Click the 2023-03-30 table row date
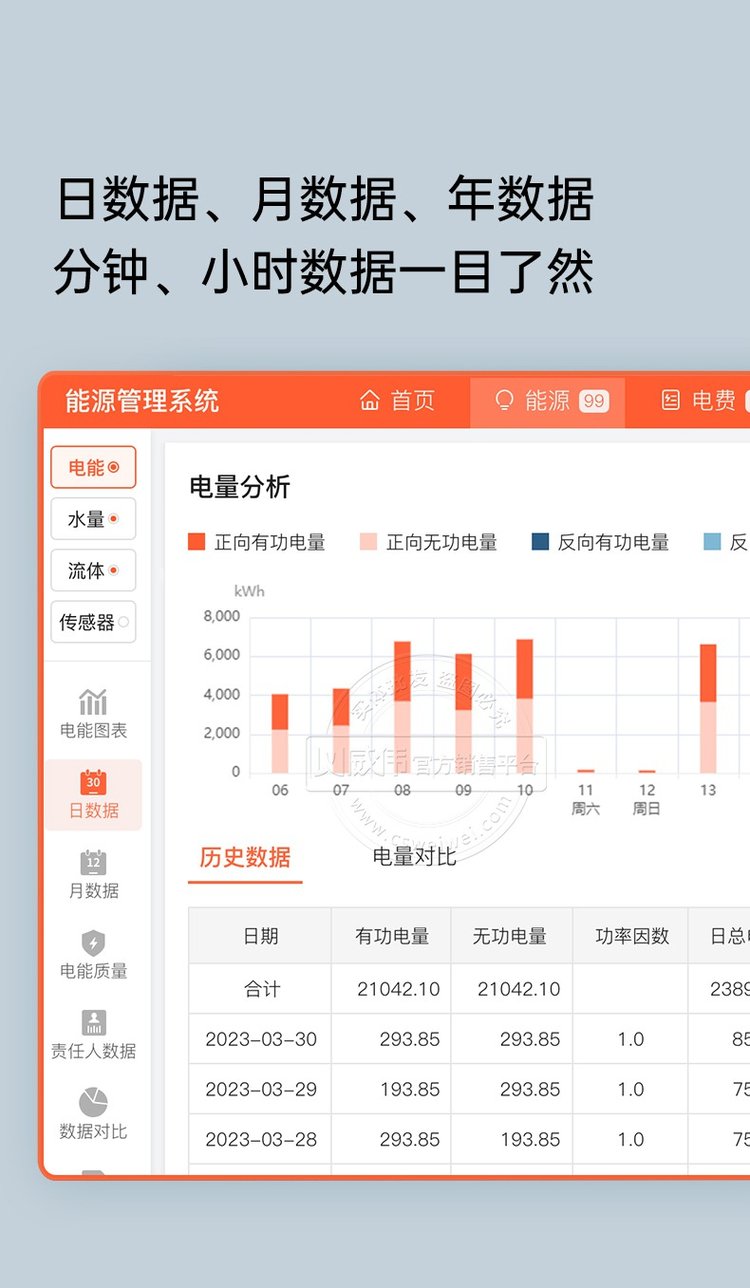750x1288 pixels. click(261, 1039)
